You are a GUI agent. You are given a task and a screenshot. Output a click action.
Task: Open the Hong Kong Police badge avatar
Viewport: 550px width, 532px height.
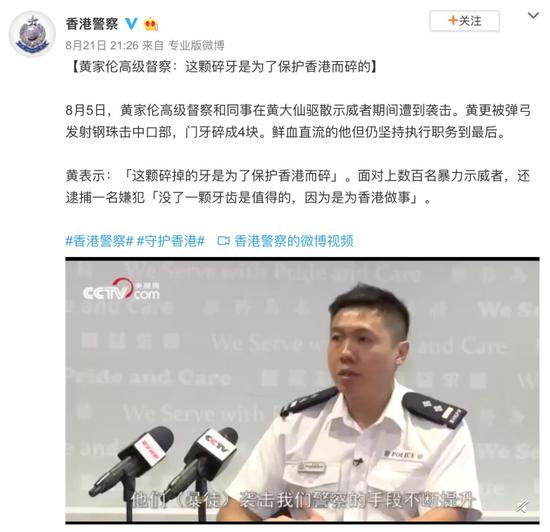pos(32,34)
